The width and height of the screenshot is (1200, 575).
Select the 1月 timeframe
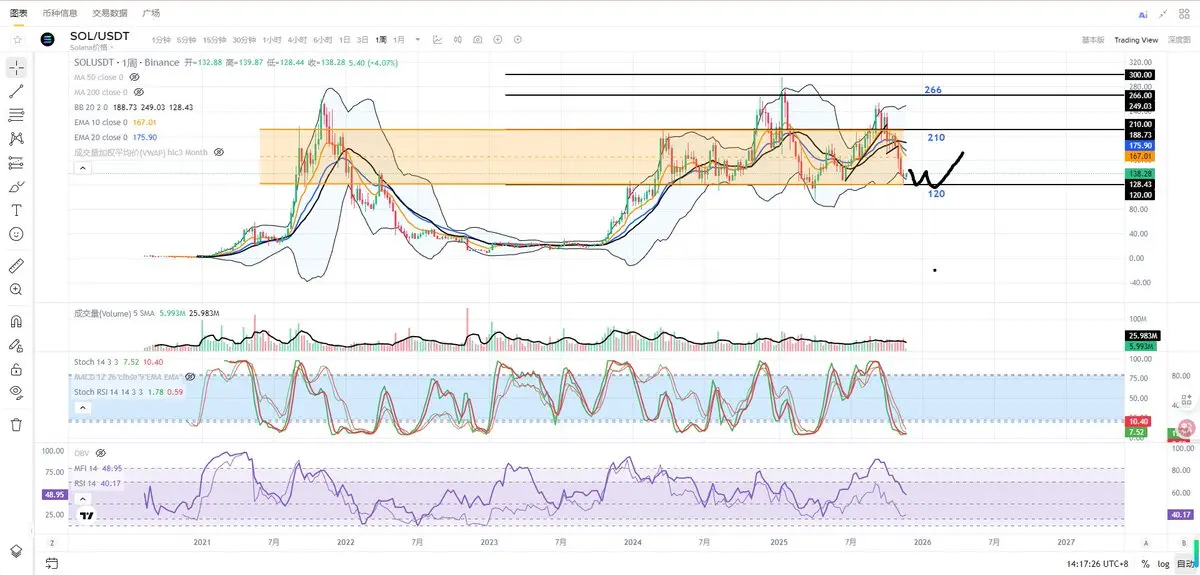coord(399,39)
